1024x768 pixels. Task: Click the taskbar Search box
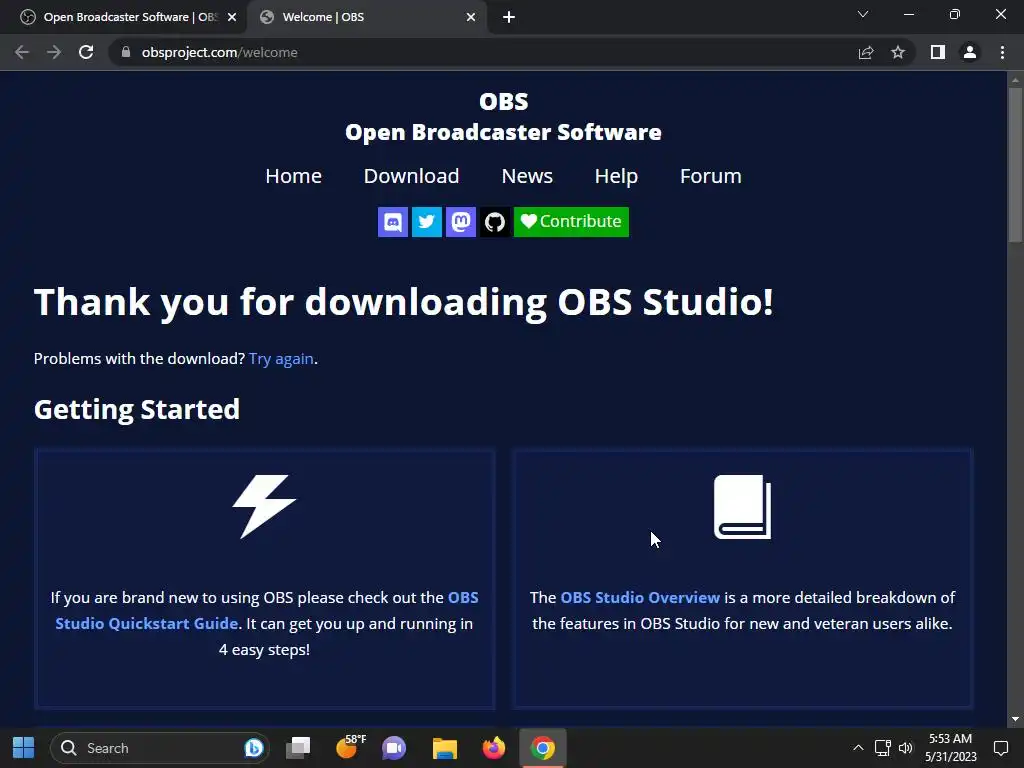point(159,748)
